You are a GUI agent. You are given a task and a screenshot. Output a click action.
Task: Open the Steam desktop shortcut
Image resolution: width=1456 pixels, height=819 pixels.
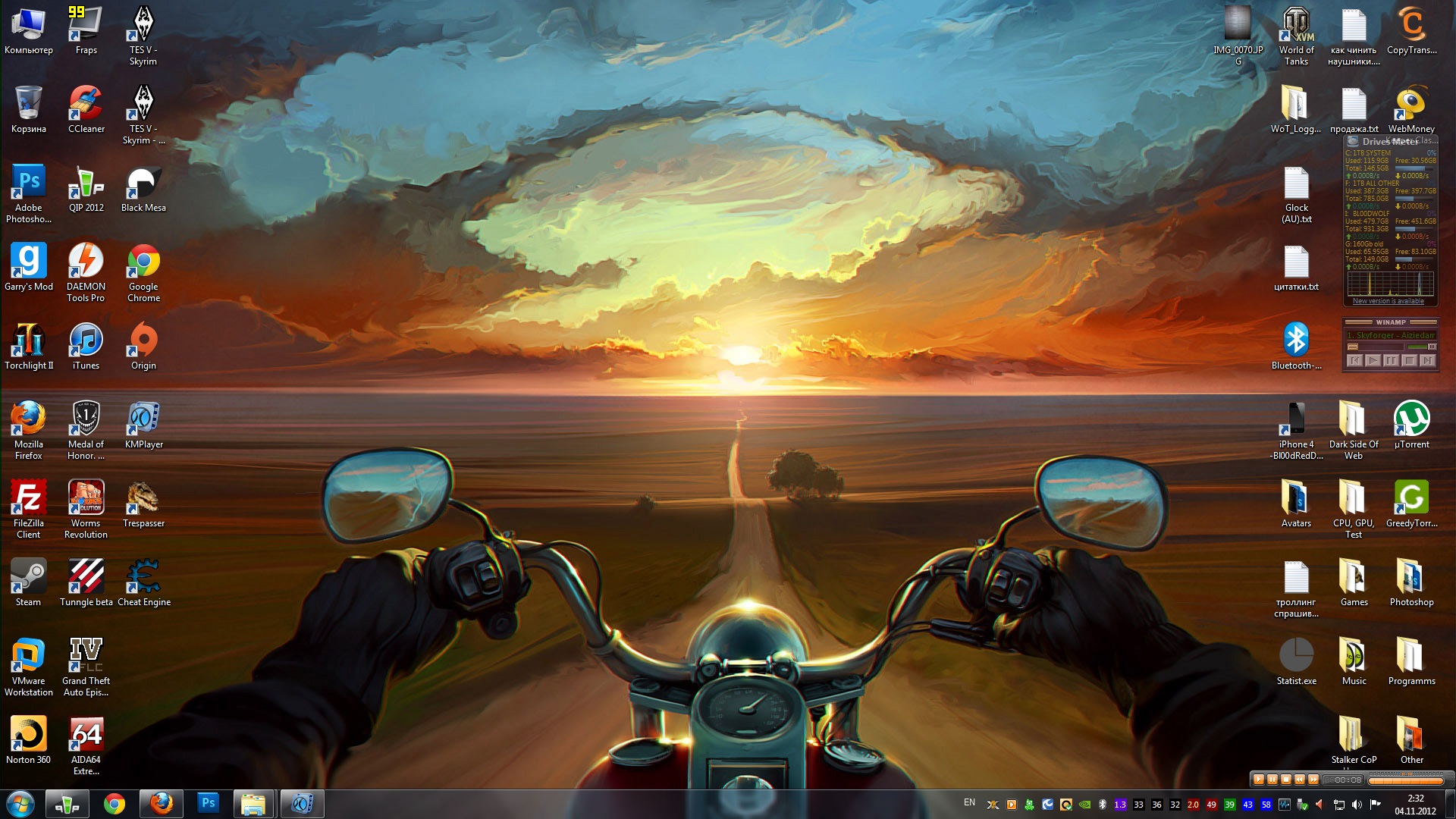(x=29, y=582)
